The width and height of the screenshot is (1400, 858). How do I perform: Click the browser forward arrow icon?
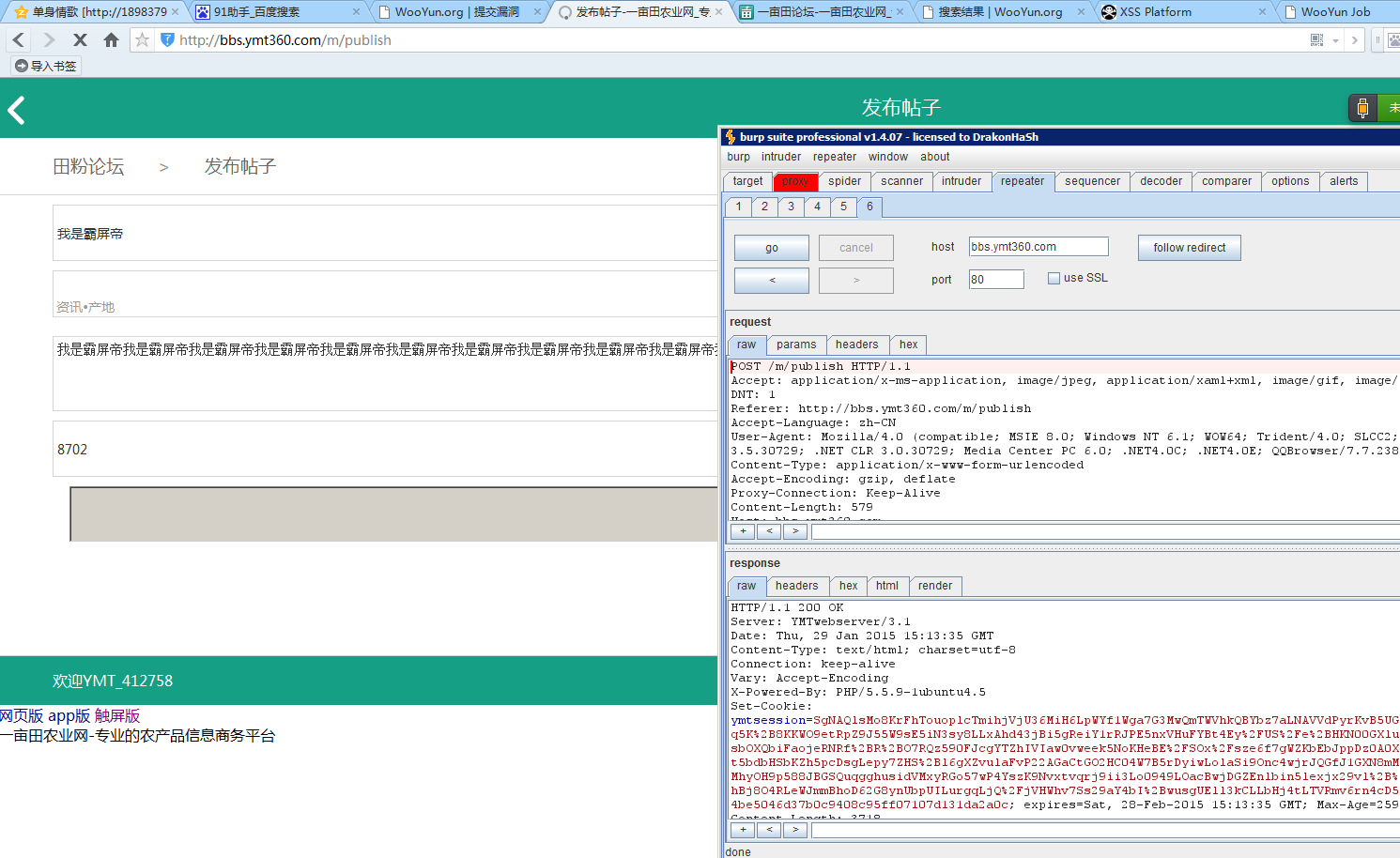pos(49,39)
